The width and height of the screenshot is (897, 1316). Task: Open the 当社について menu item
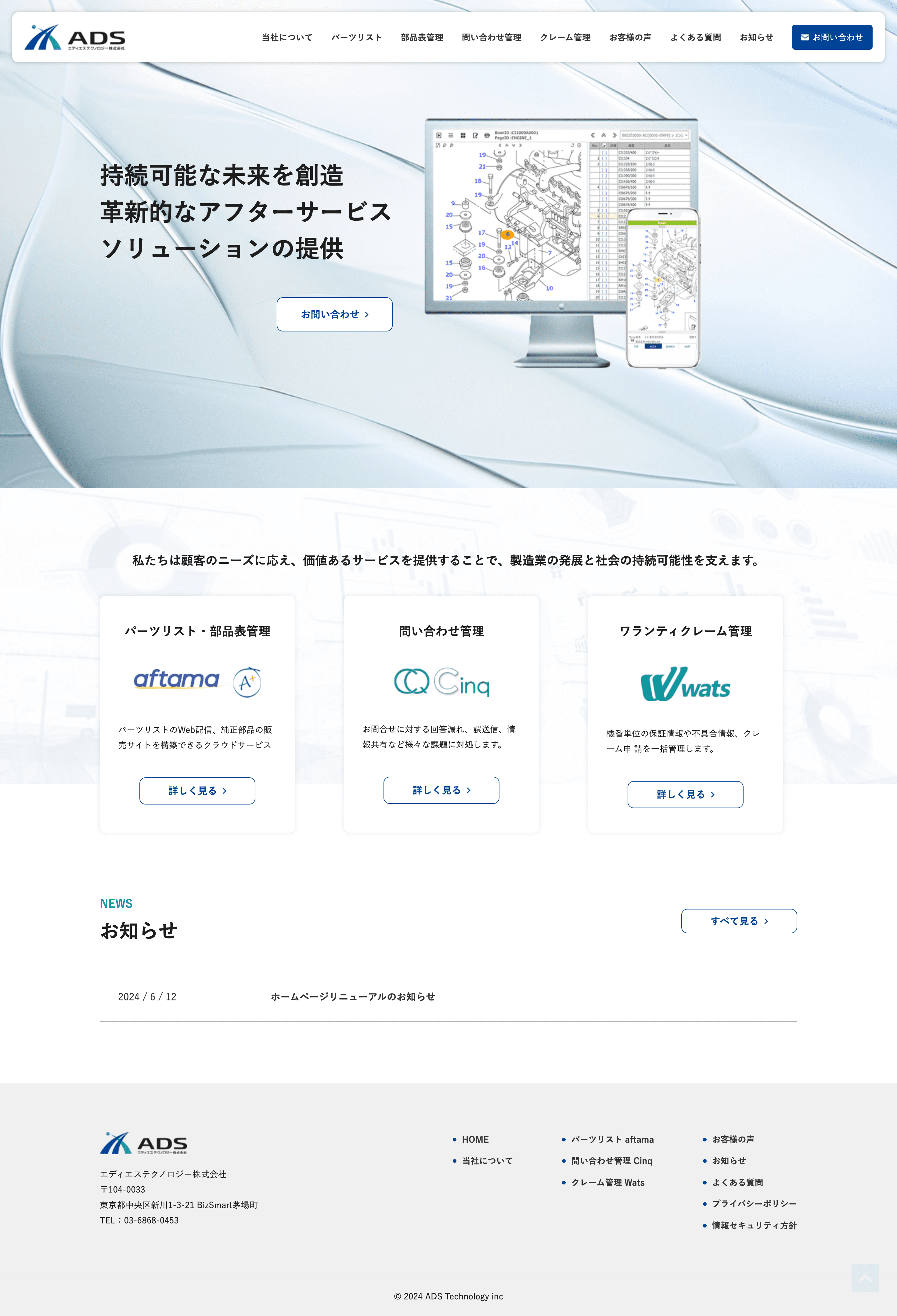(287, 37)
